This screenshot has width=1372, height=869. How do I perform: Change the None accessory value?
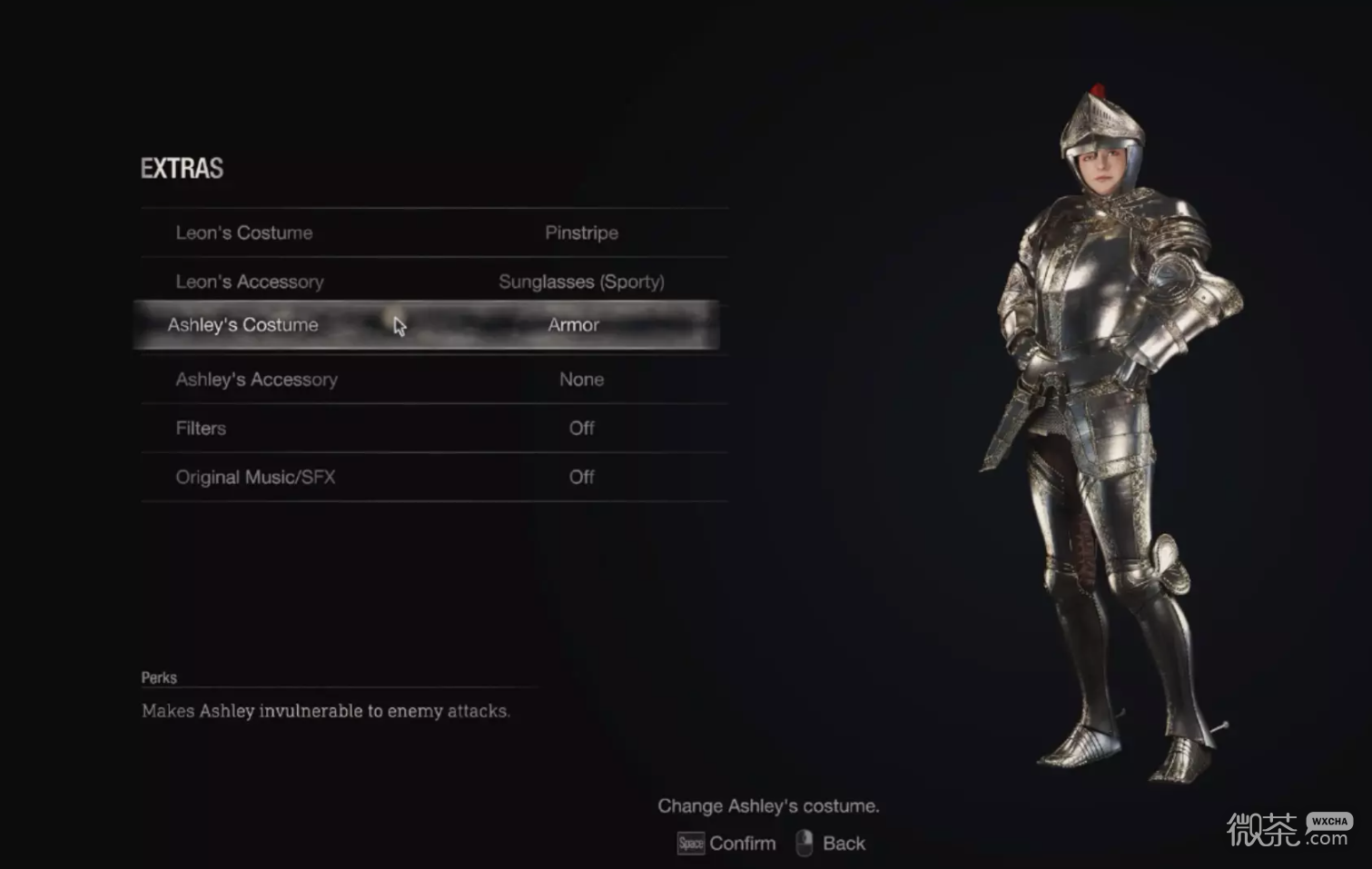pos(581,380)
